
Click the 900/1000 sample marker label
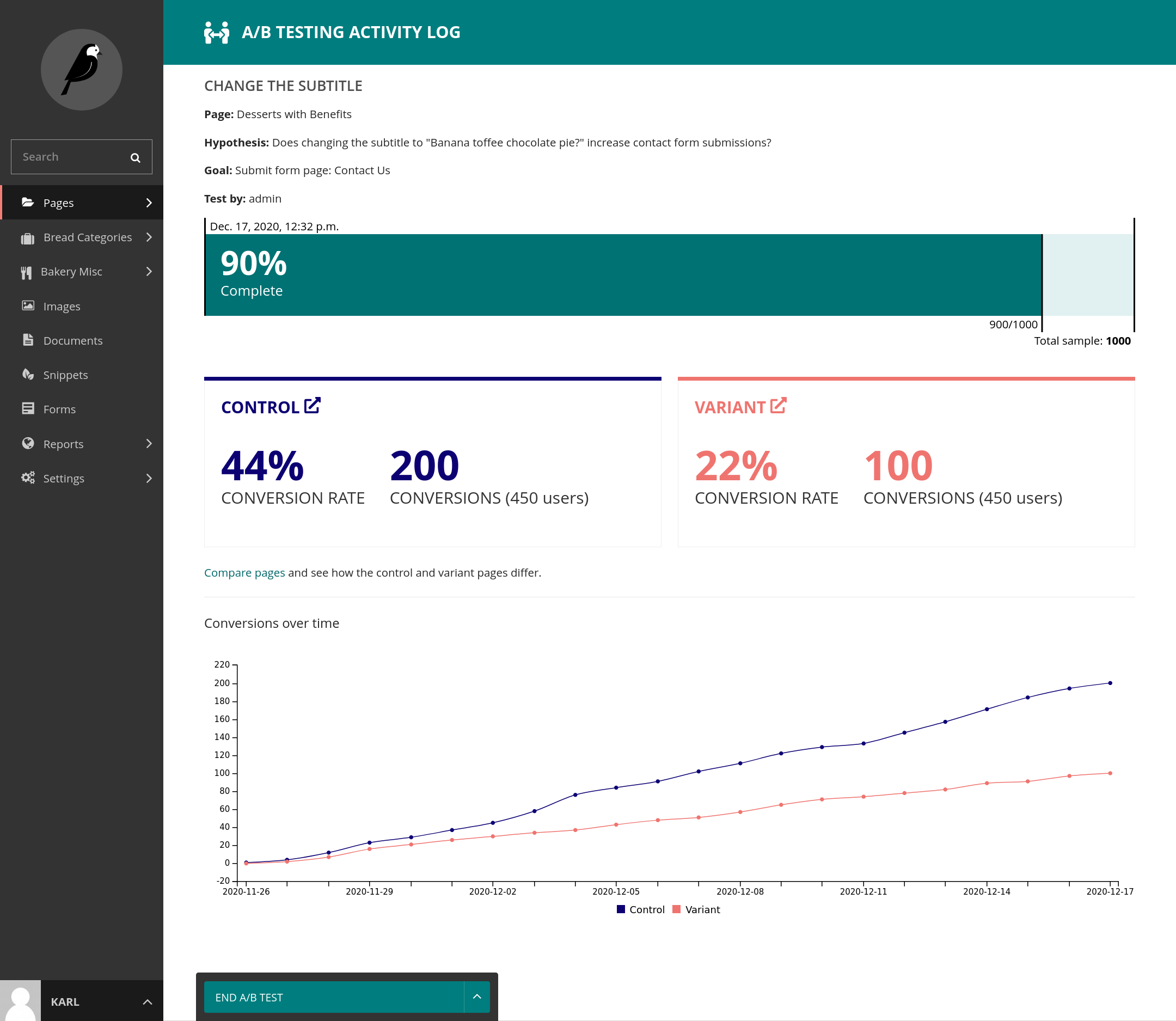click(1013, 324)
